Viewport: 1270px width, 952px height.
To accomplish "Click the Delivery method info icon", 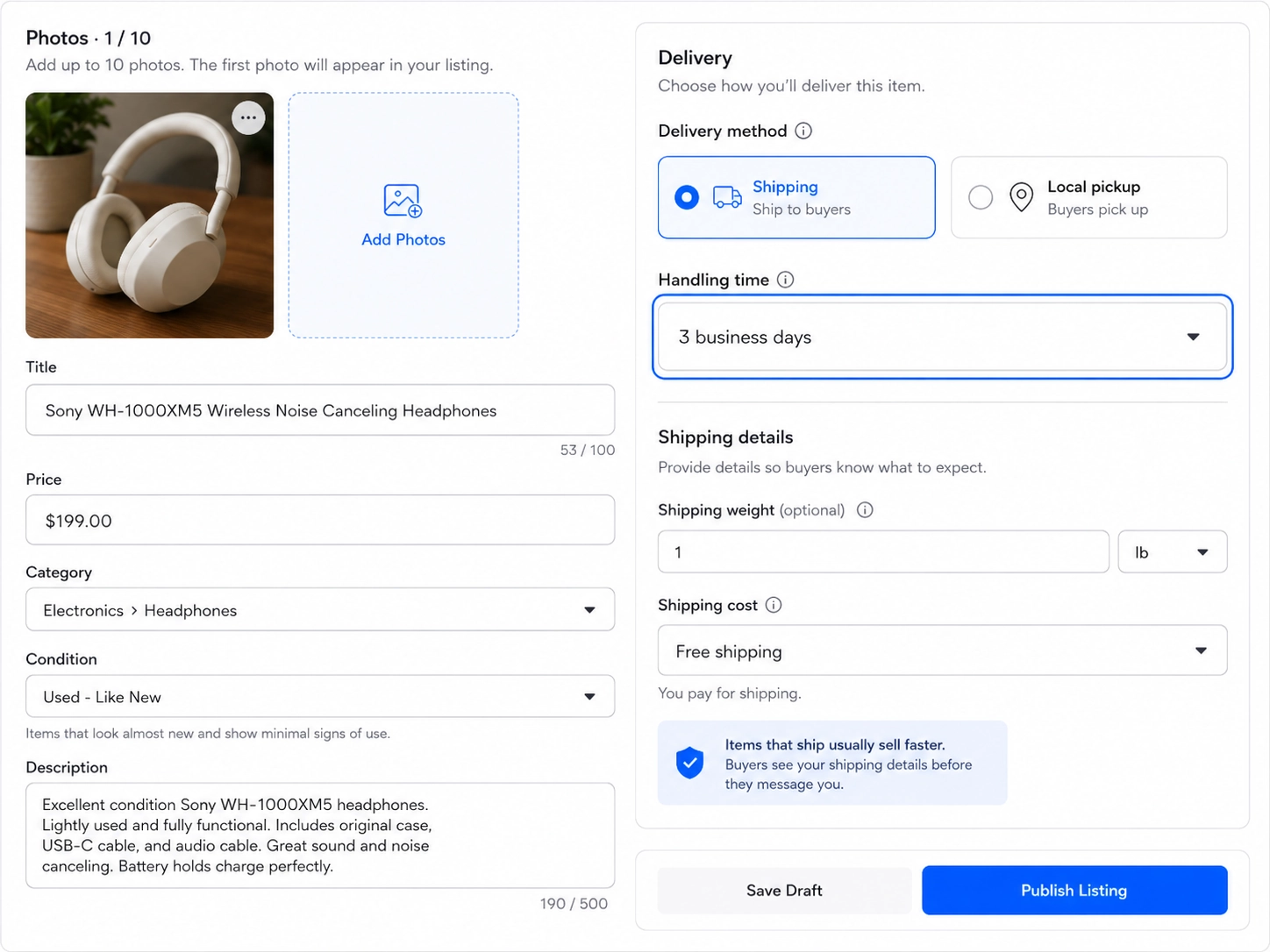I will [803, 131].
